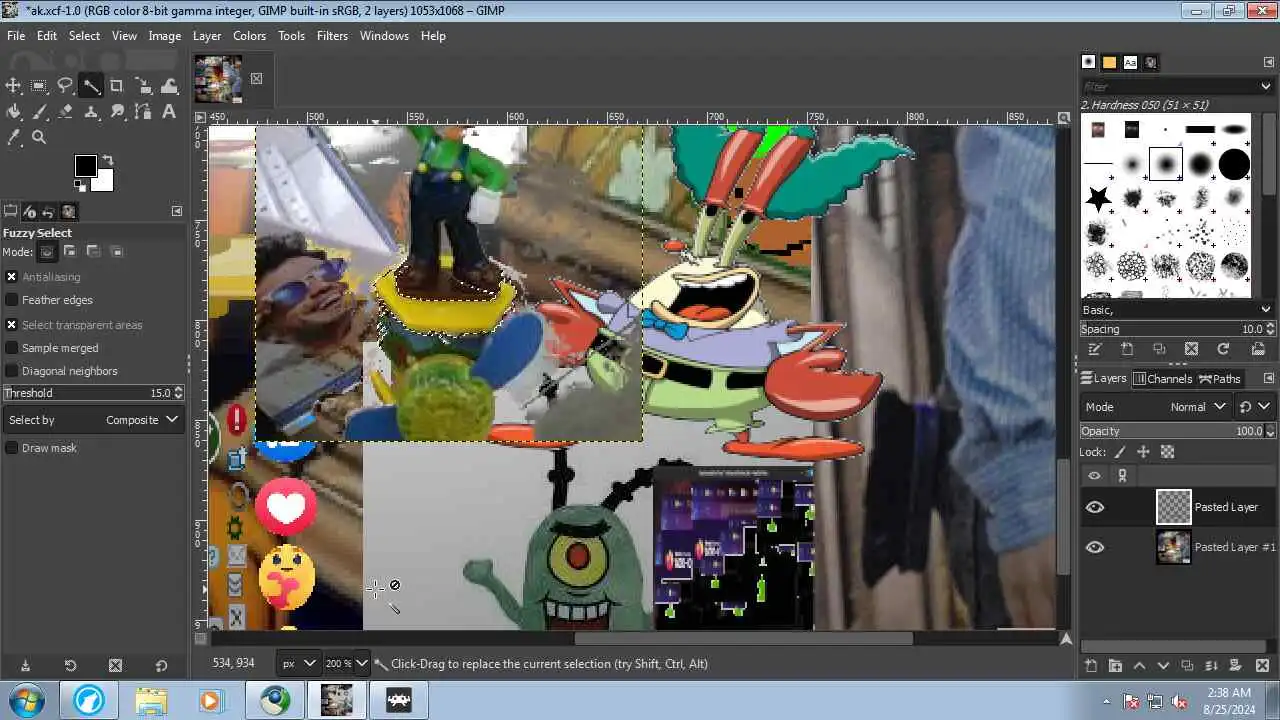Toggle the Antialiasing checkbox

[x=12, y=277]
